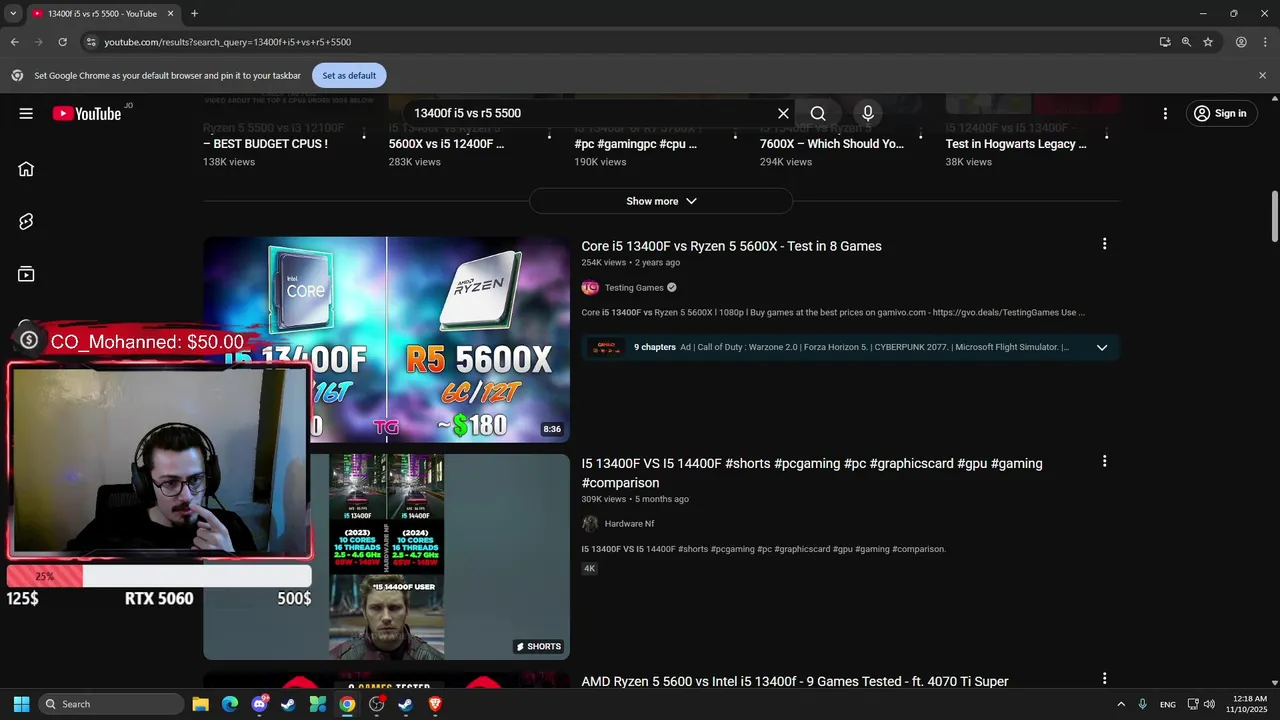Open a new Chrome tab

pos(194,13)
